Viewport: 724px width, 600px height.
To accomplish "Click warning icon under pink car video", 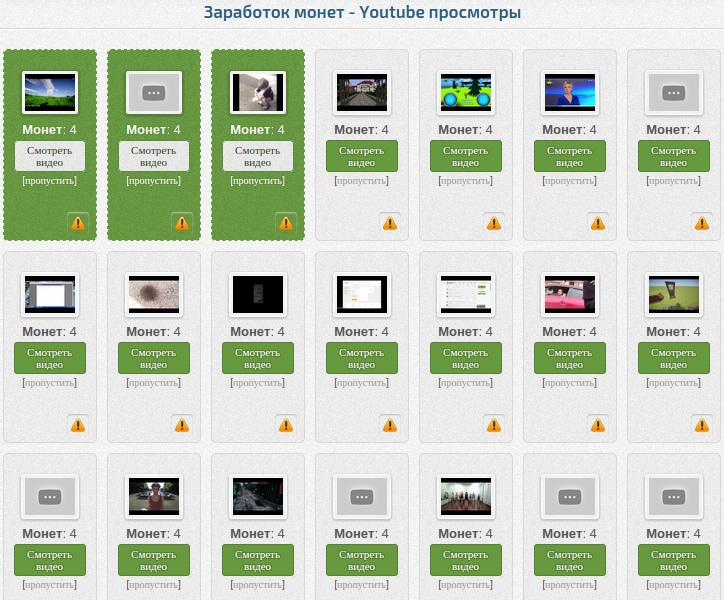I will 598,425.
